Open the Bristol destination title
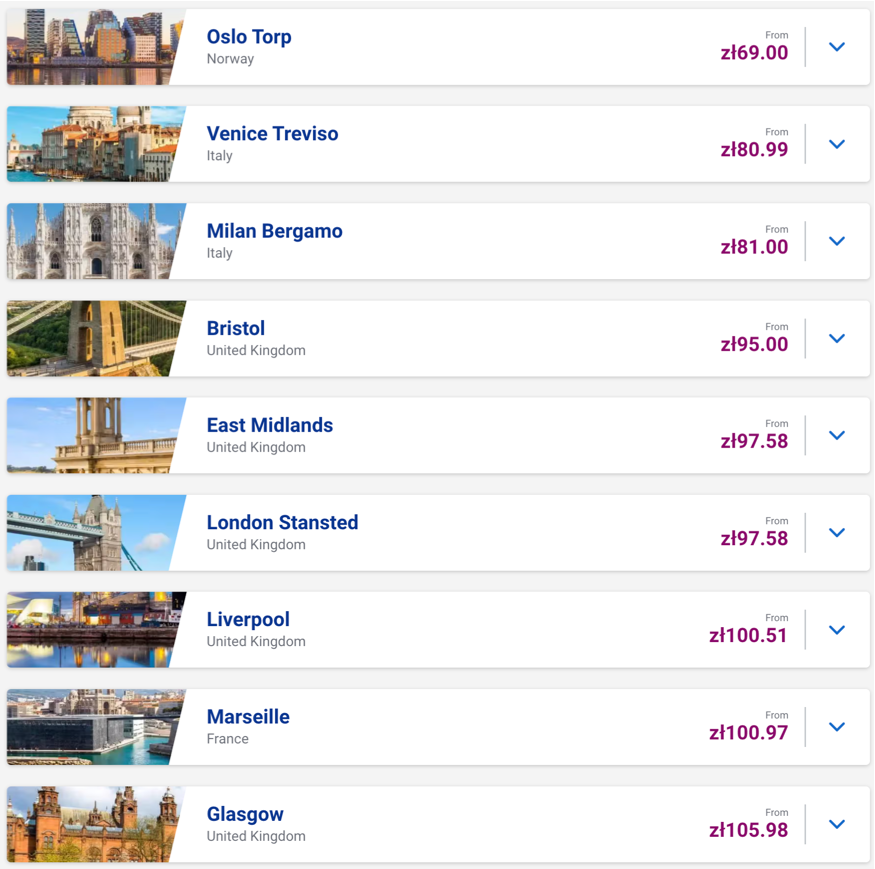 point(236,328)
